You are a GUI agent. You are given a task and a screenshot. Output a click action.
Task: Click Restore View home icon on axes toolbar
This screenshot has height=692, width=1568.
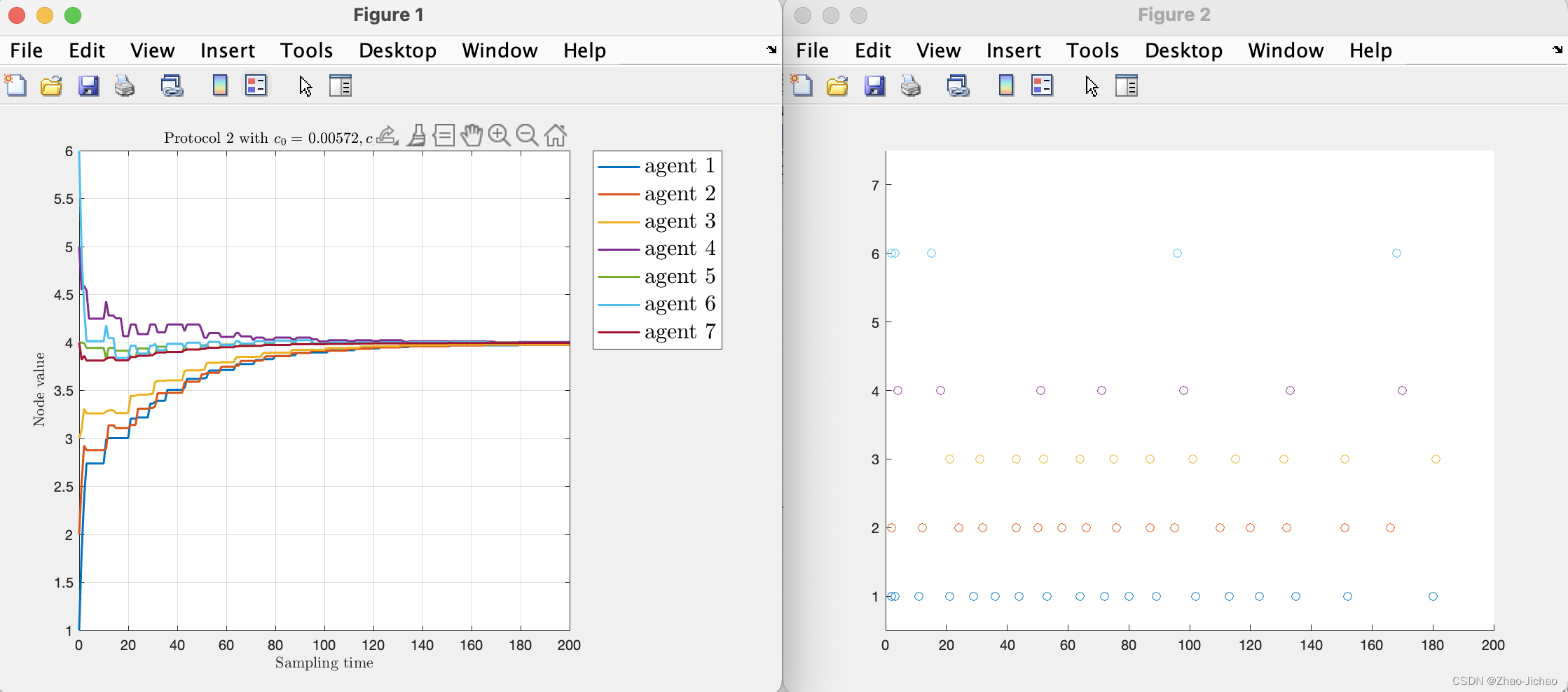point(556,134)
